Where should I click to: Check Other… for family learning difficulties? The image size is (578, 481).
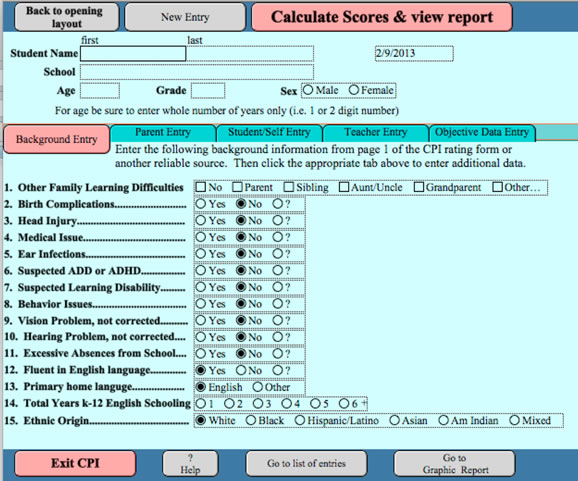[498, 187]
